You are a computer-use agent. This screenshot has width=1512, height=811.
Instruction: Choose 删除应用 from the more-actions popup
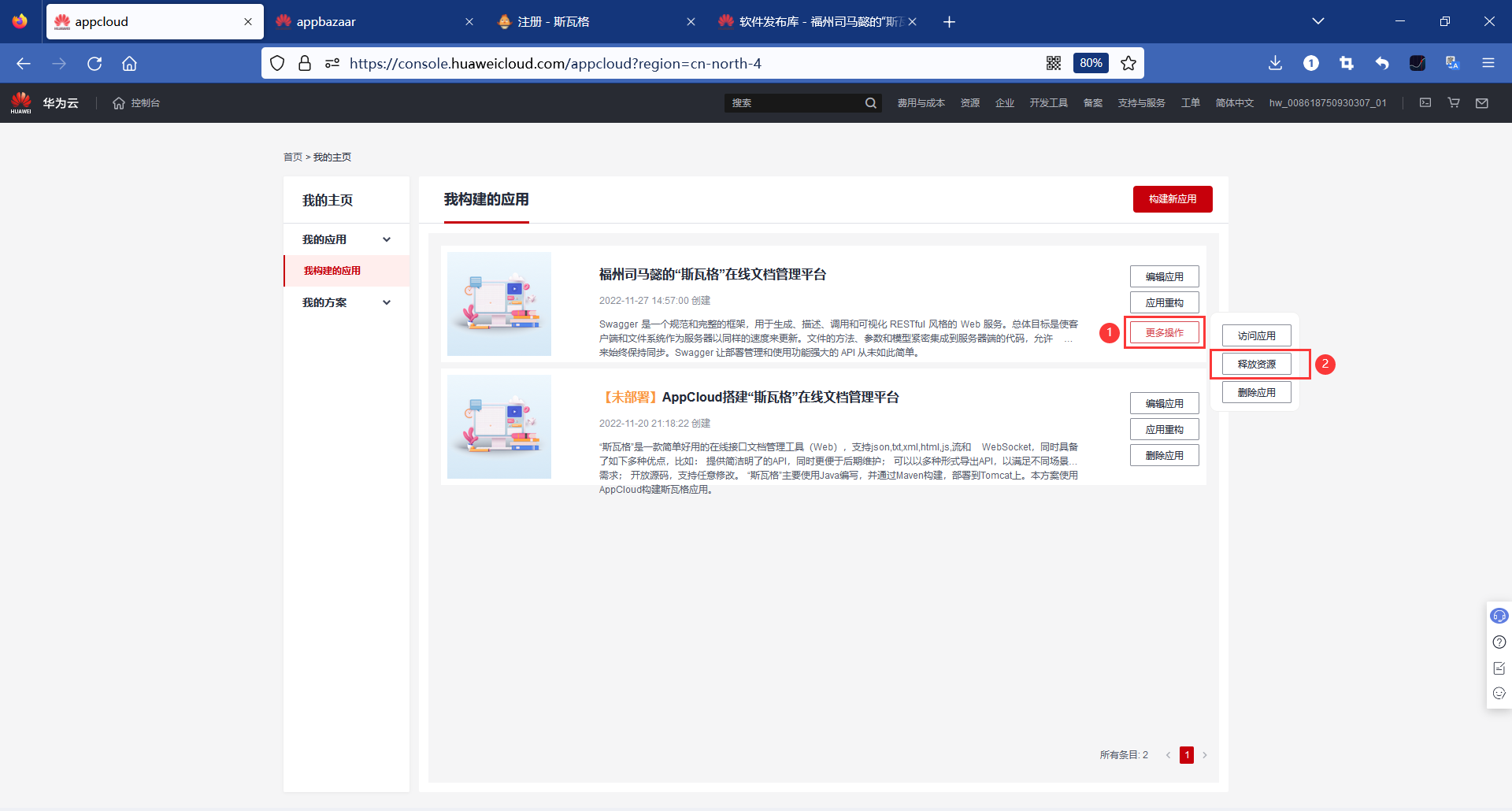click(x=1257, y=393)
